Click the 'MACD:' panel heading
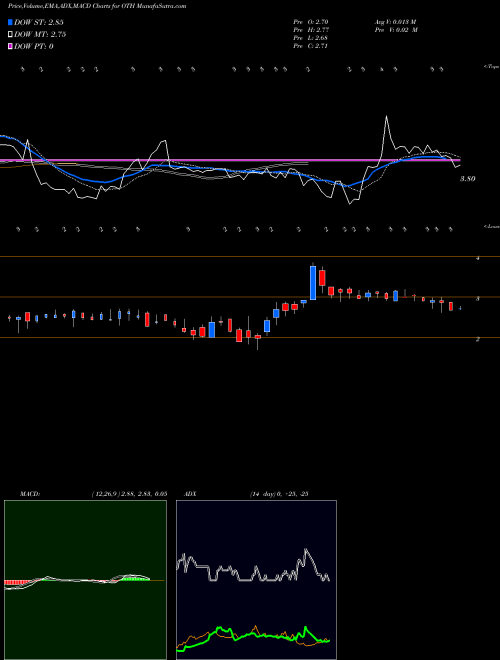Image resolution: width=500 pixels, height=660 pixels. 29,494
